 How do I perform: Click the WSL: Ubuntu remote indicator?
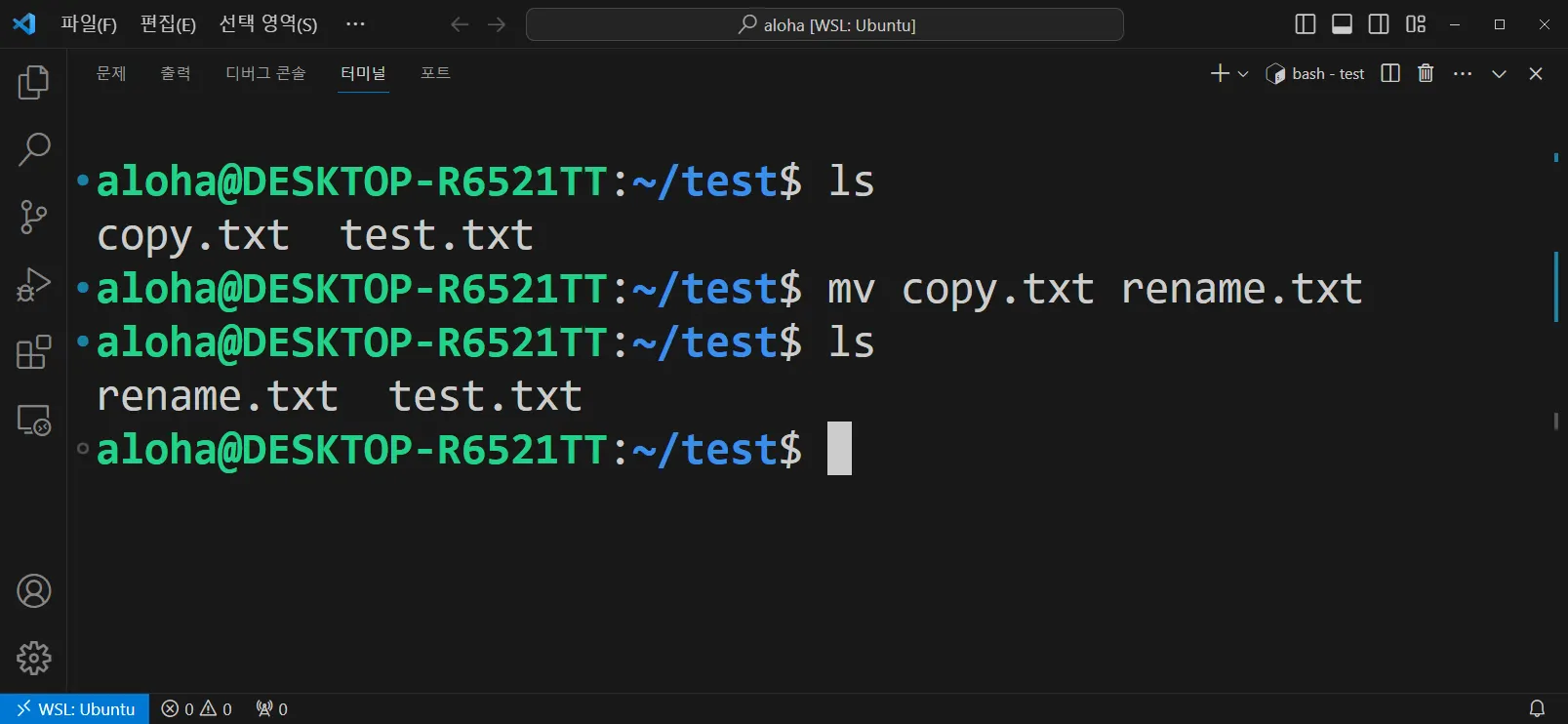coord(75,709)
